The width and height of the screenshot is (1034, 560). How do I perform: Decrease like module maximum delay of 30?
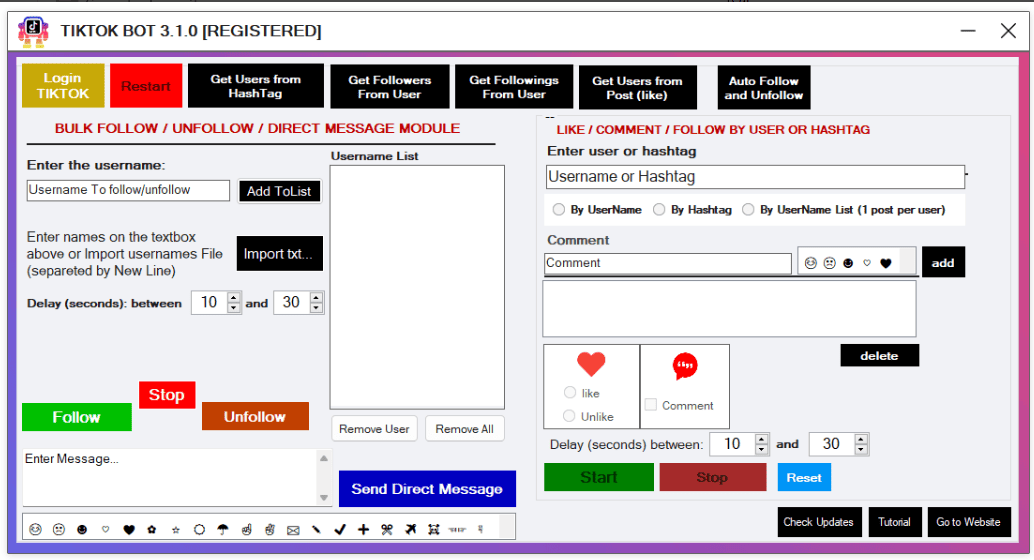pyautogui.click(x=861, y=450)
